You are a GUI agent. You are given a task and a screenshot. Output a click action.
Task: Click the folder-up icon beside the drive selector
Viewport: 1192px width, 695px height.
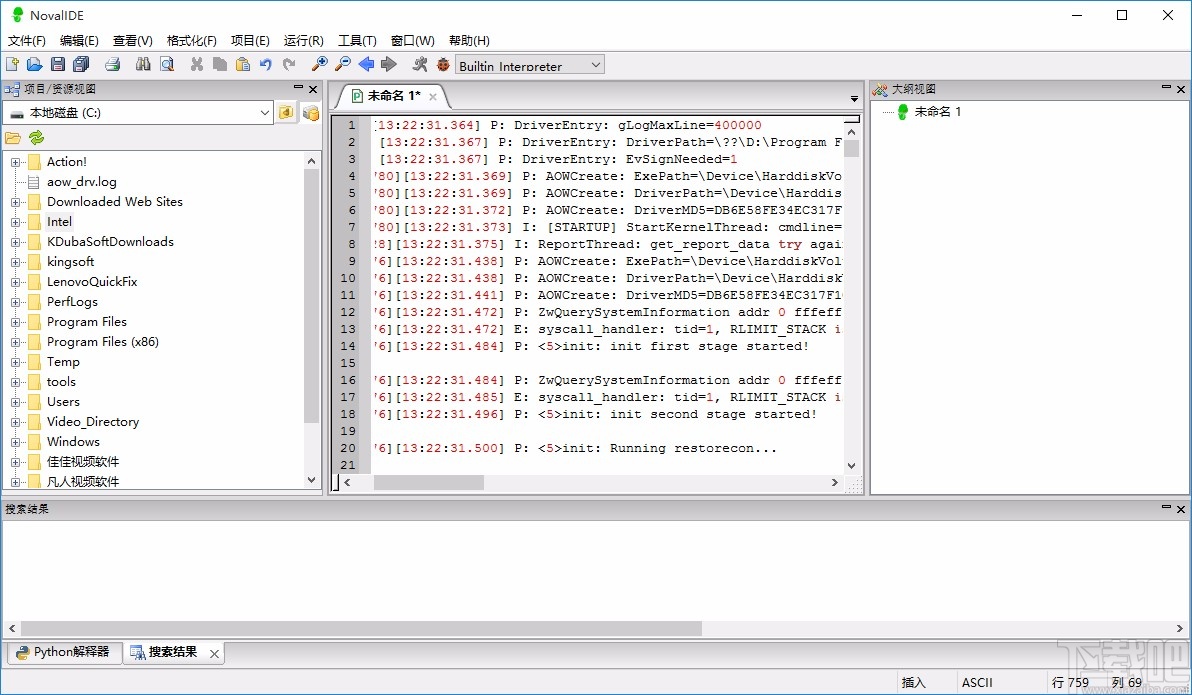pos(286,113)
